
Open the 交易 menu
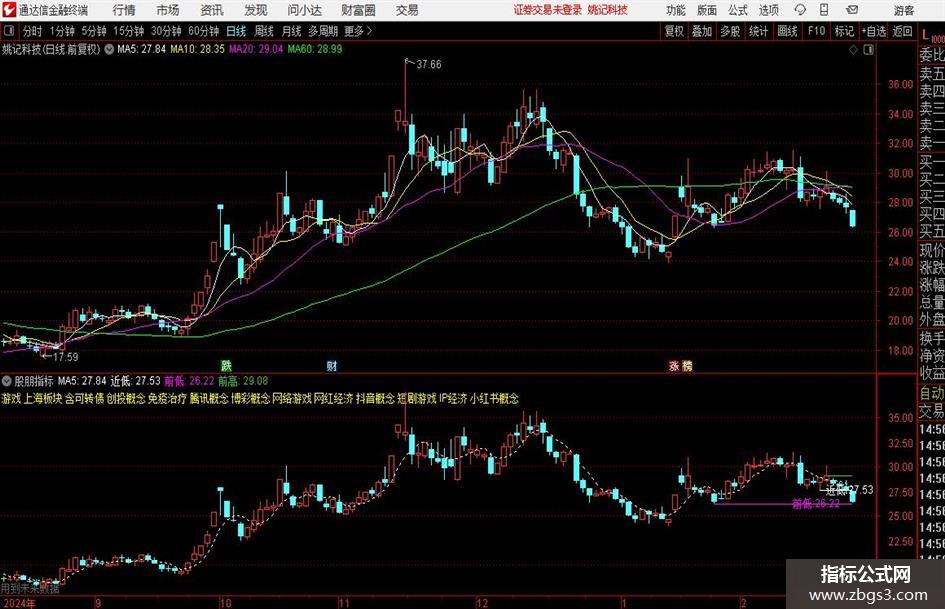point(407,10)
